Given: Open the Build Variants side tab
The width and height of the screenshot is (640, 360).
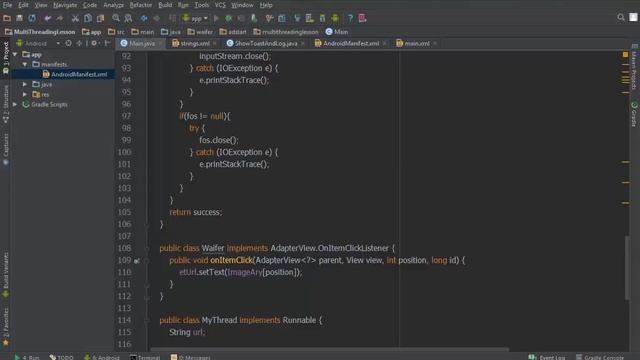Looking at the screenshot, I should [6, 275].
